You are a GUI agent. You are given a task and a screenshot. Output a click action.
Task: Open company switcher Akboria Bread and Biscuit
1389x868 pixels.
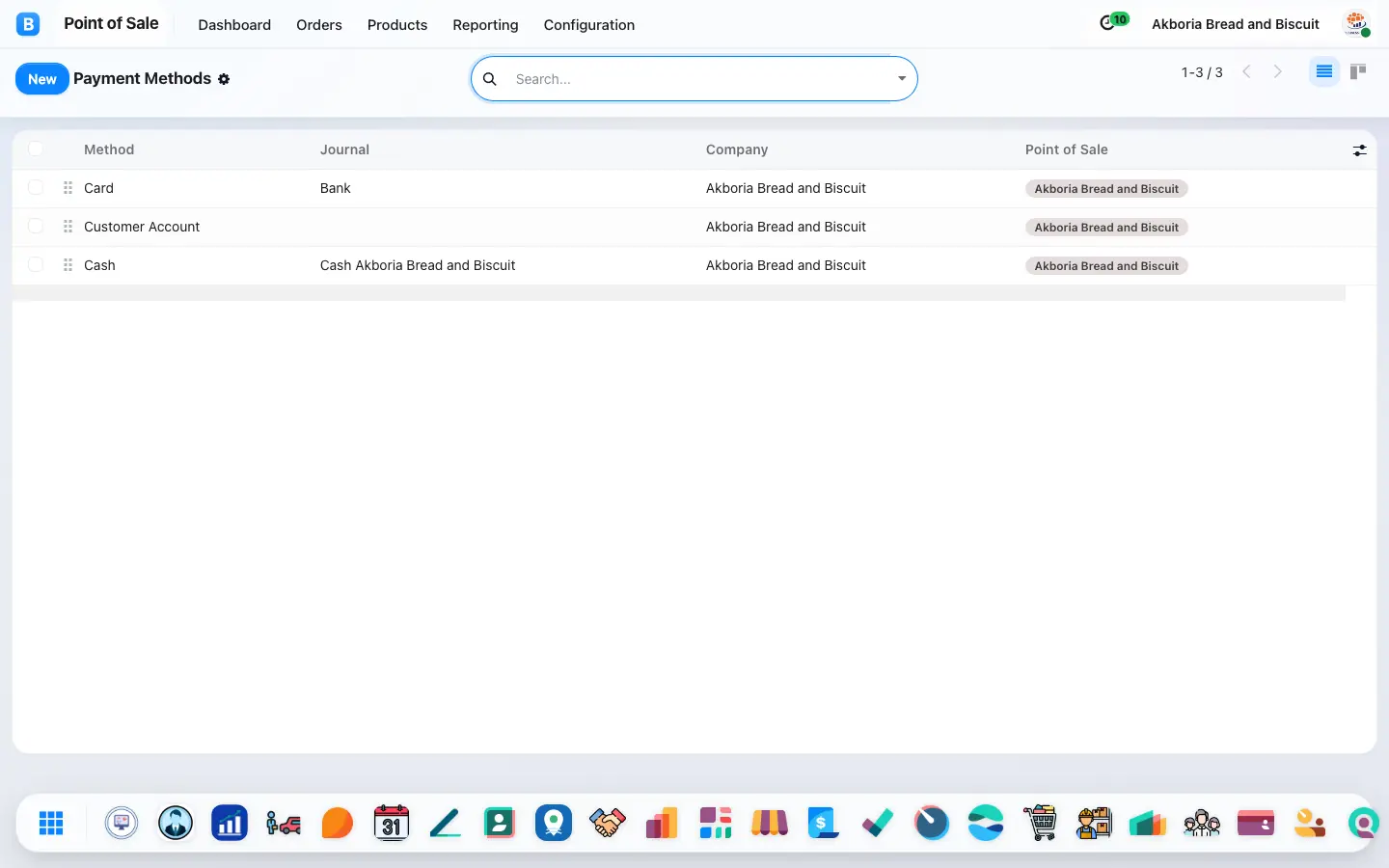(1236, 24)
